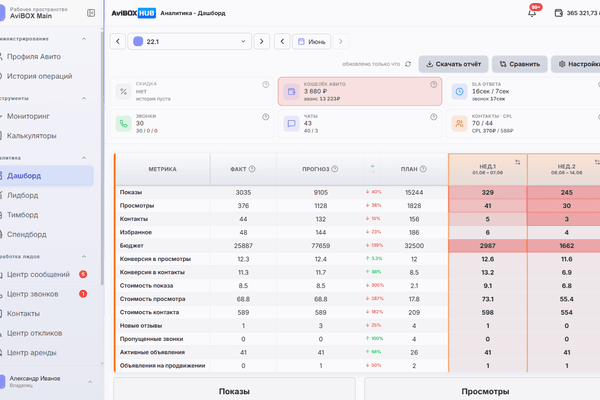This screenshot has height=400, width=600.
Task: Refresh dashboard data icon
Action: coord(408,64)
